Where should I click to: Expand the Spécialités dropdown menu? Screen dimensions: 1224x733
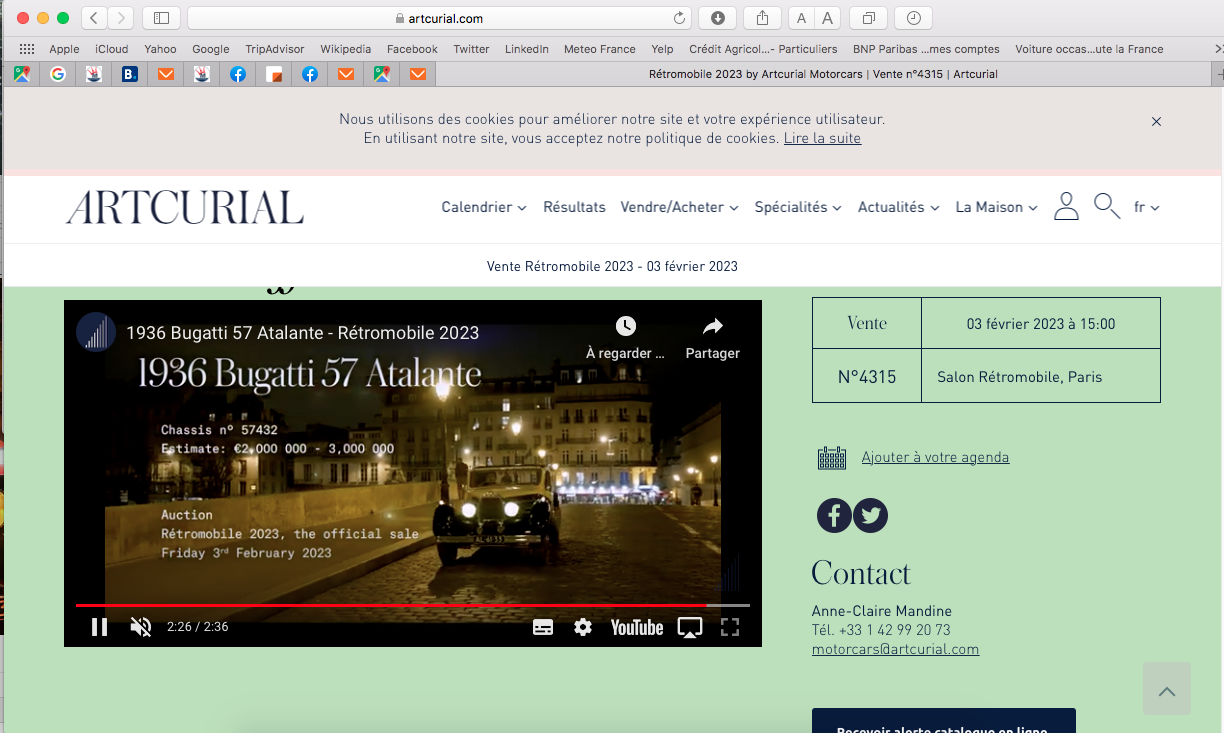click(x=798, y=207)
